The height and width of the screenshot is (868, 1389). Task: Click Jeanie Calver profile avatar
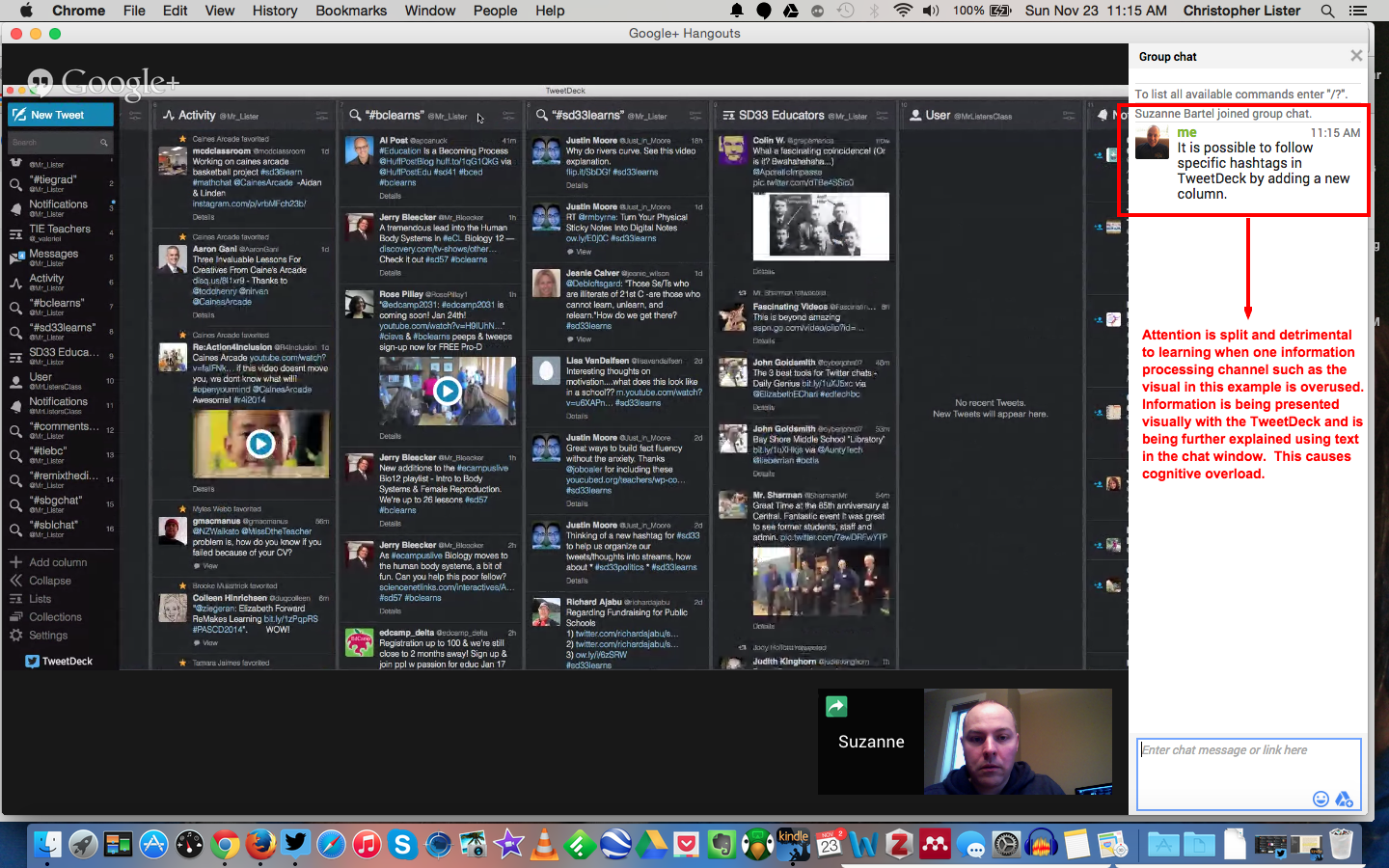click(547, 284)
